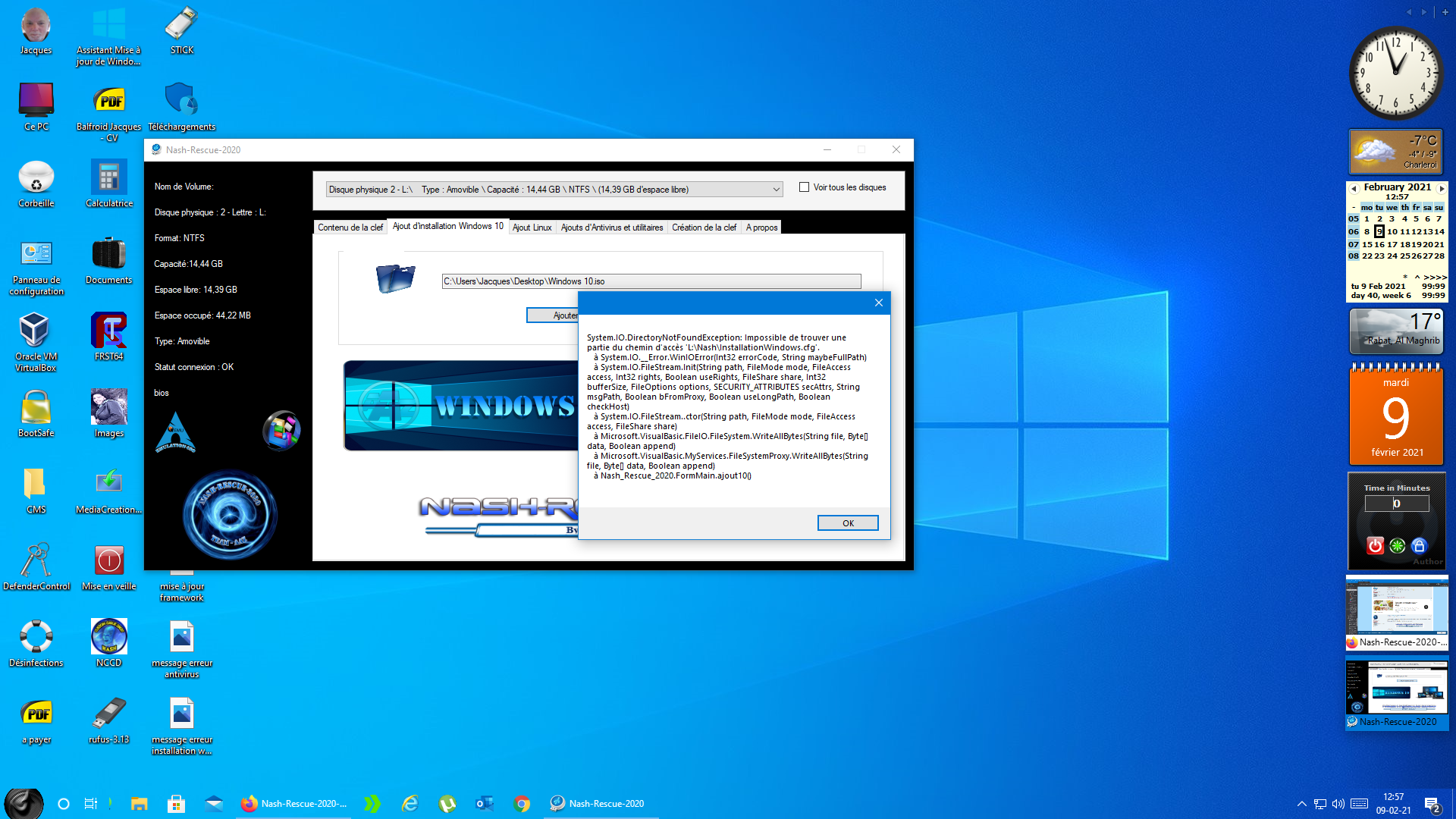Click the Arch Linux logo icon
Screen dimensions: 1456x819
point(175,432)
